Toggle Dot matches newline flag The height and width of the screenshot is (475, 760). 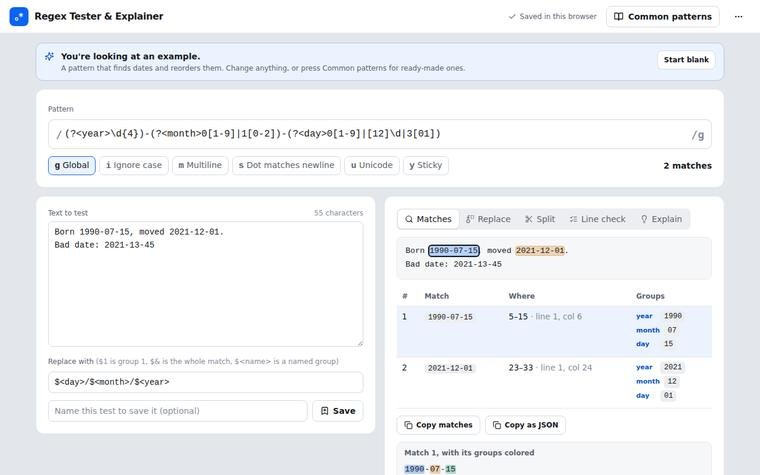coord(286,165)
